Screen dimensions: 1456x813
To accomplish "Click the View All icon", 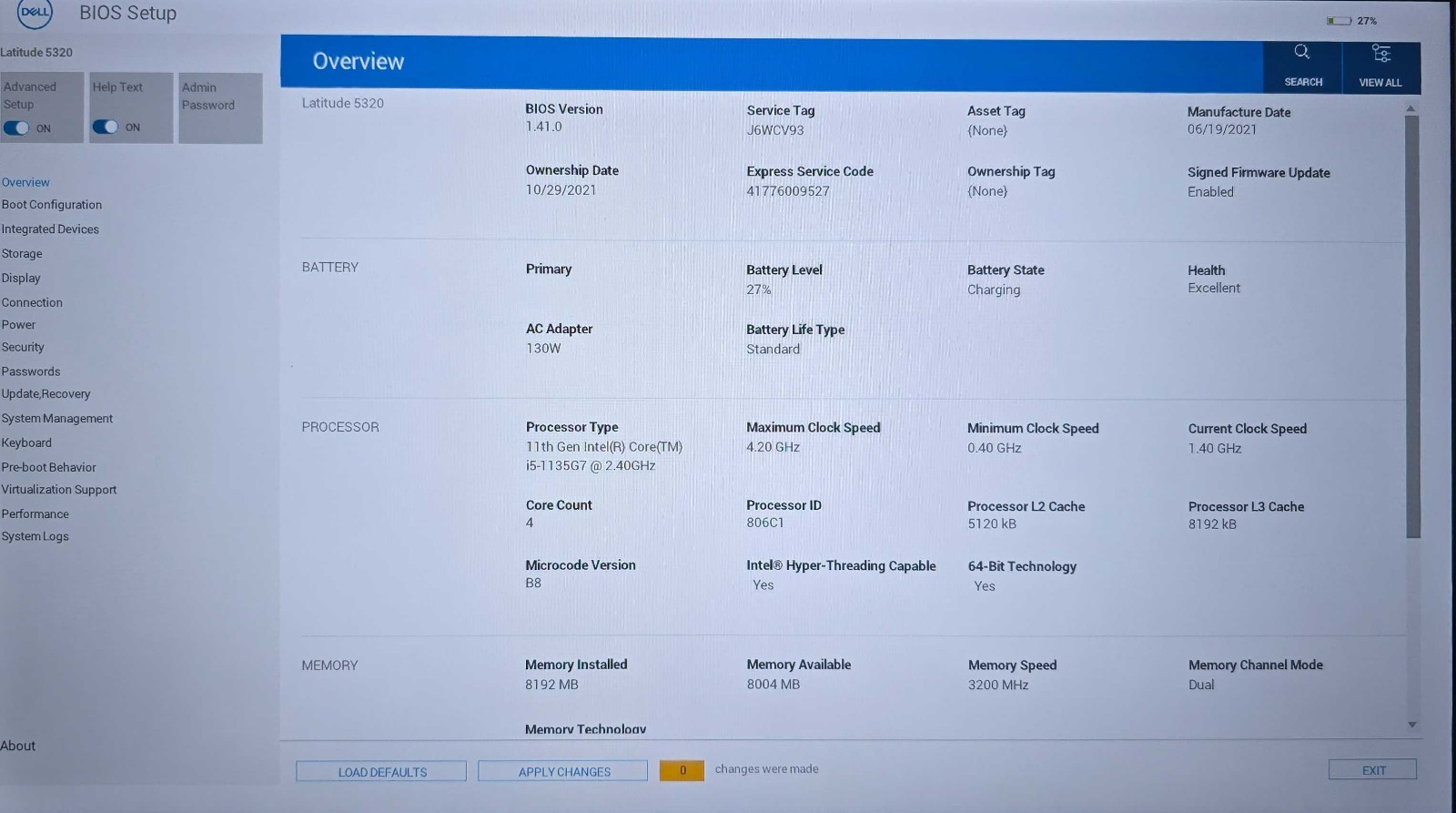I will pos(1380,54).
